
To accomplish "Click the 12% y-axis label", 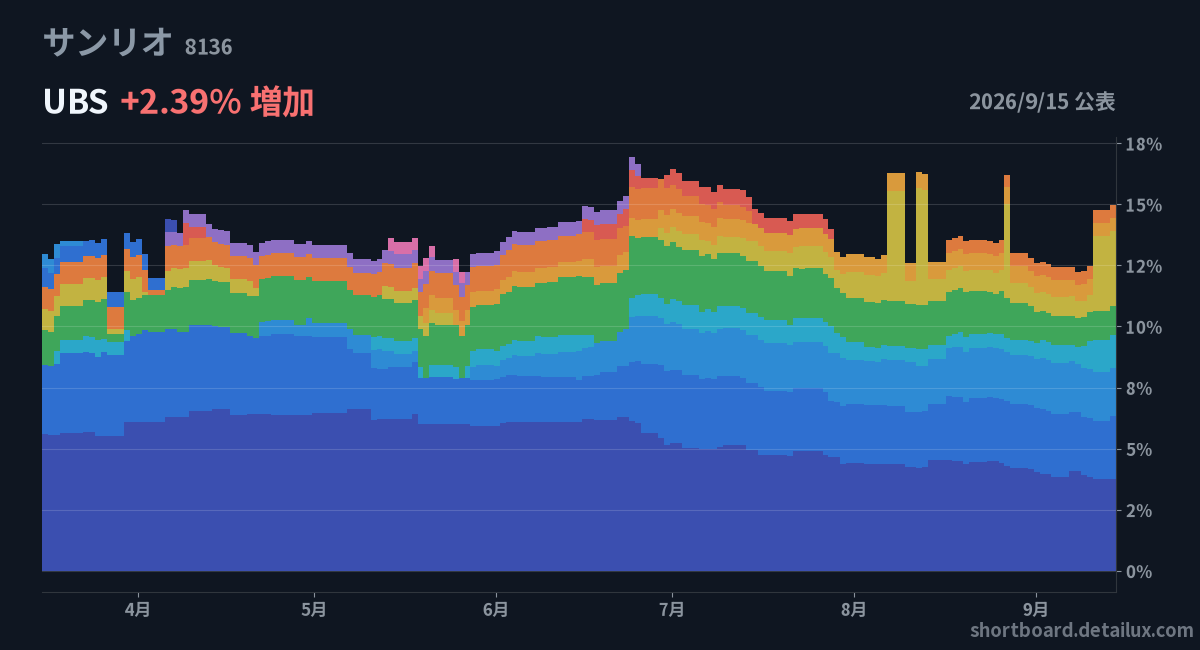I will (1143, 266).
